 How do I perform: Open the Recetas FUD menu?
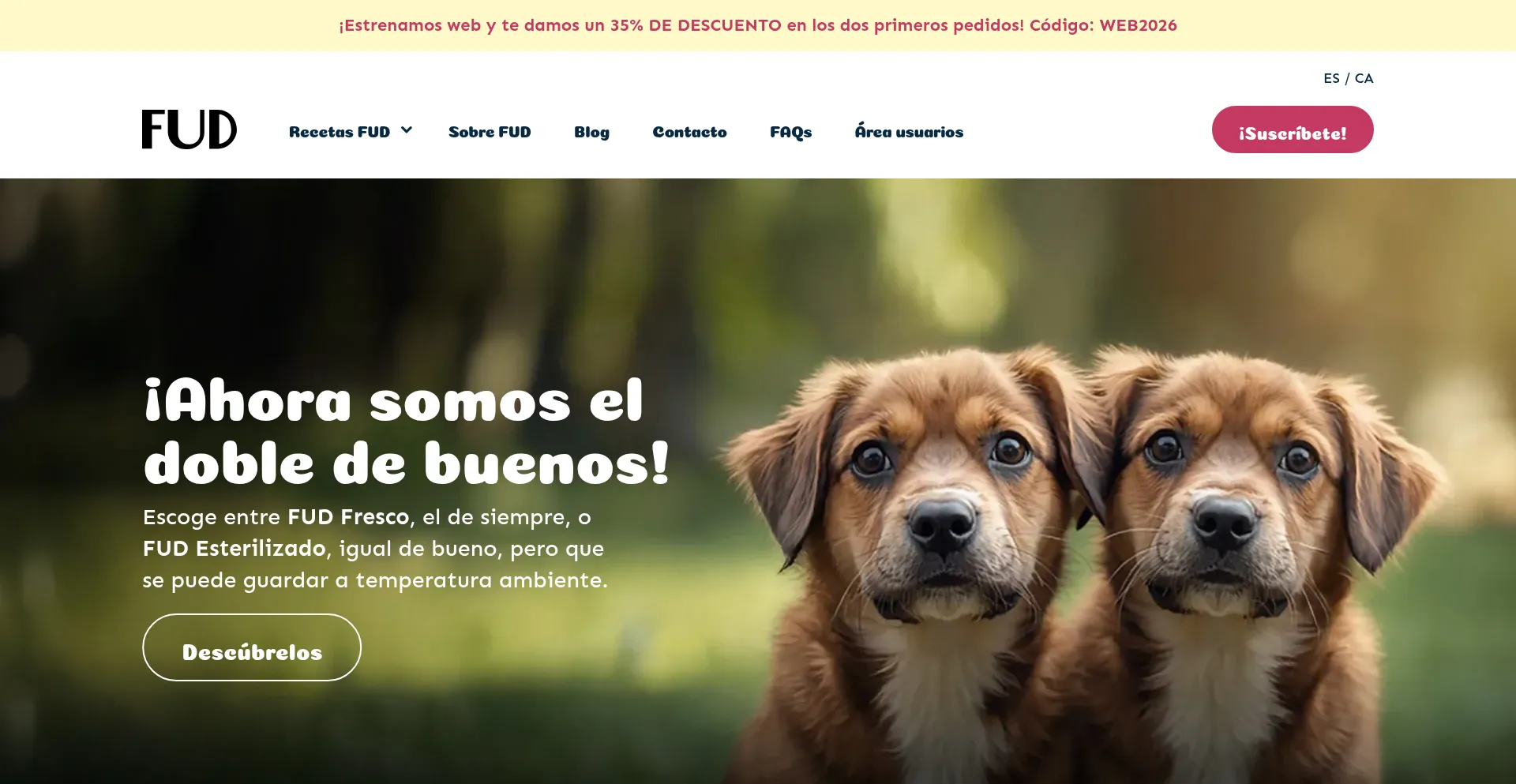click(340, 132)
